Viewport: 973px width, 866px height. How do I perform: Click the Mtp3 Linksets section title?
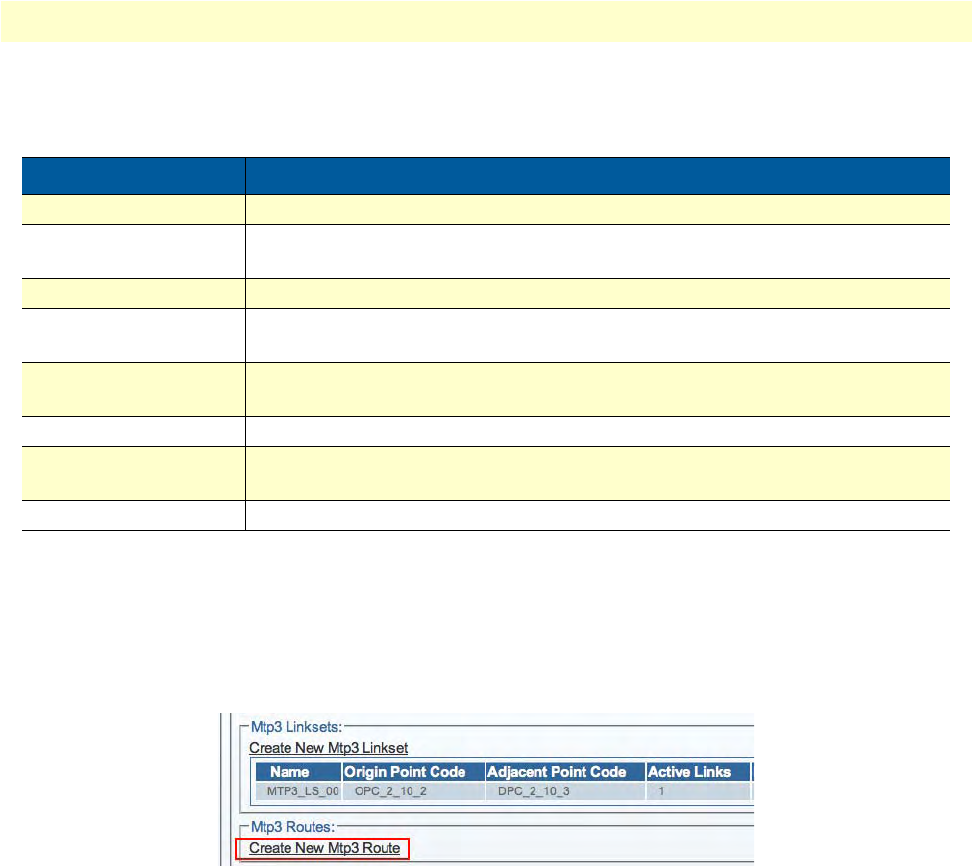(x=296, y=727)
